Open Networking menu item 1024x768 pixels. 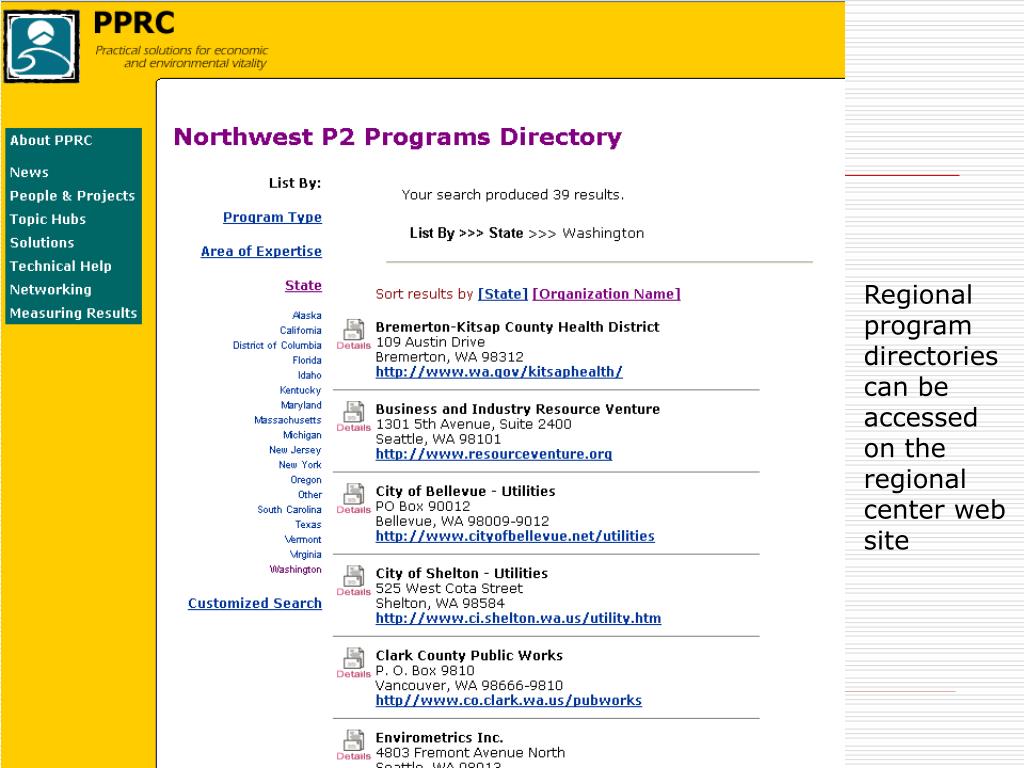[50, 290]
